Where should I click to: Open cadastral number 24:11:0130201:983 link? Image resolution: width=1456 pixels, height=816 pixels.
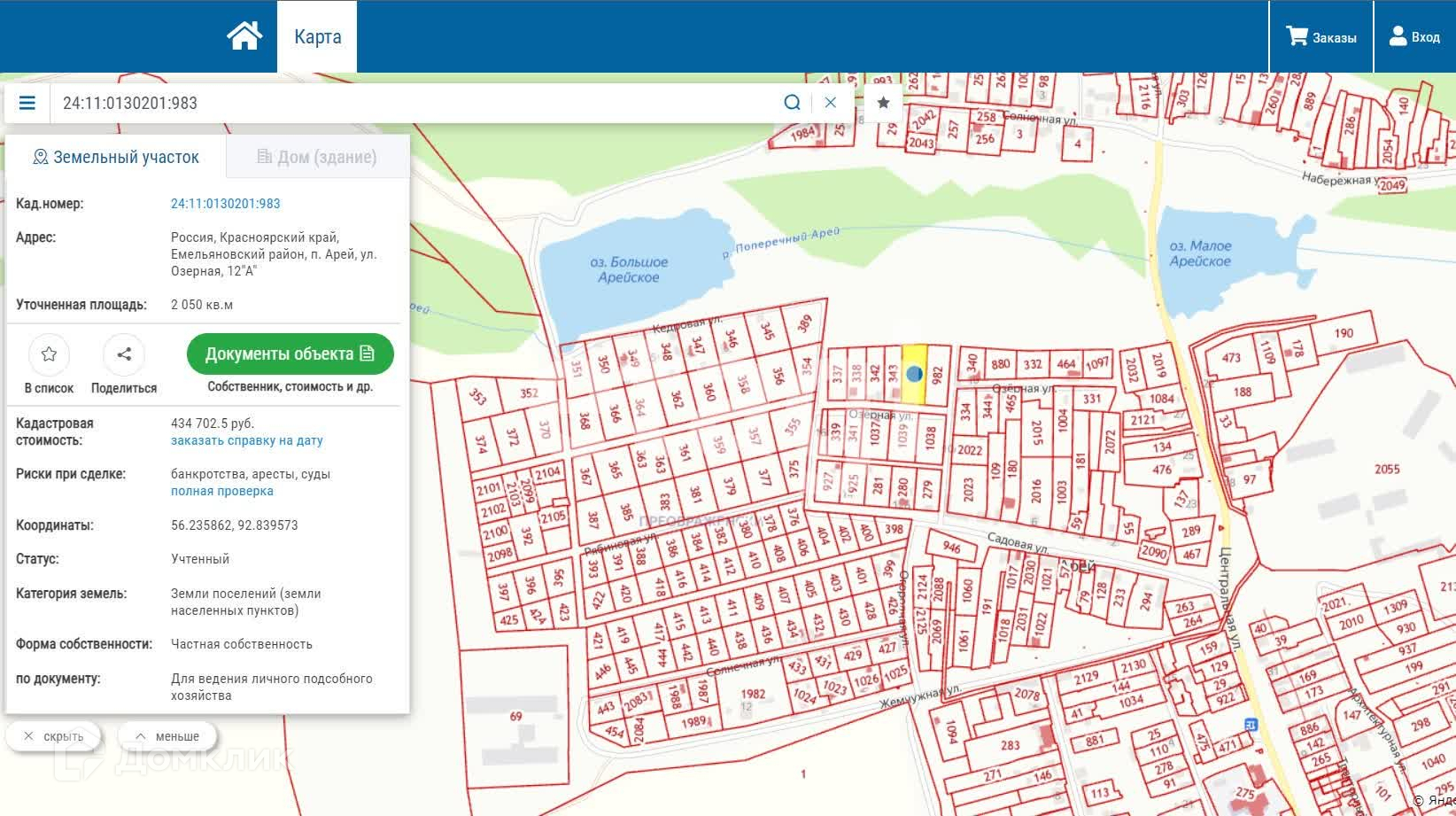pos(225,204)
